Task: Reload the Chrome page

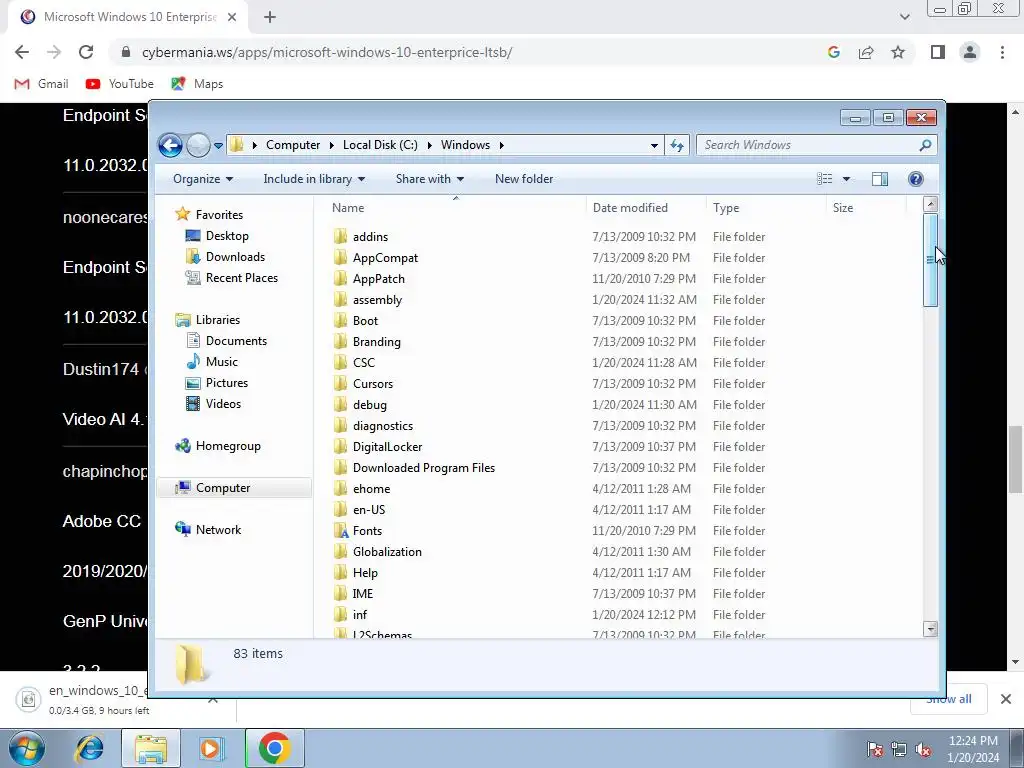Action: 86,52
